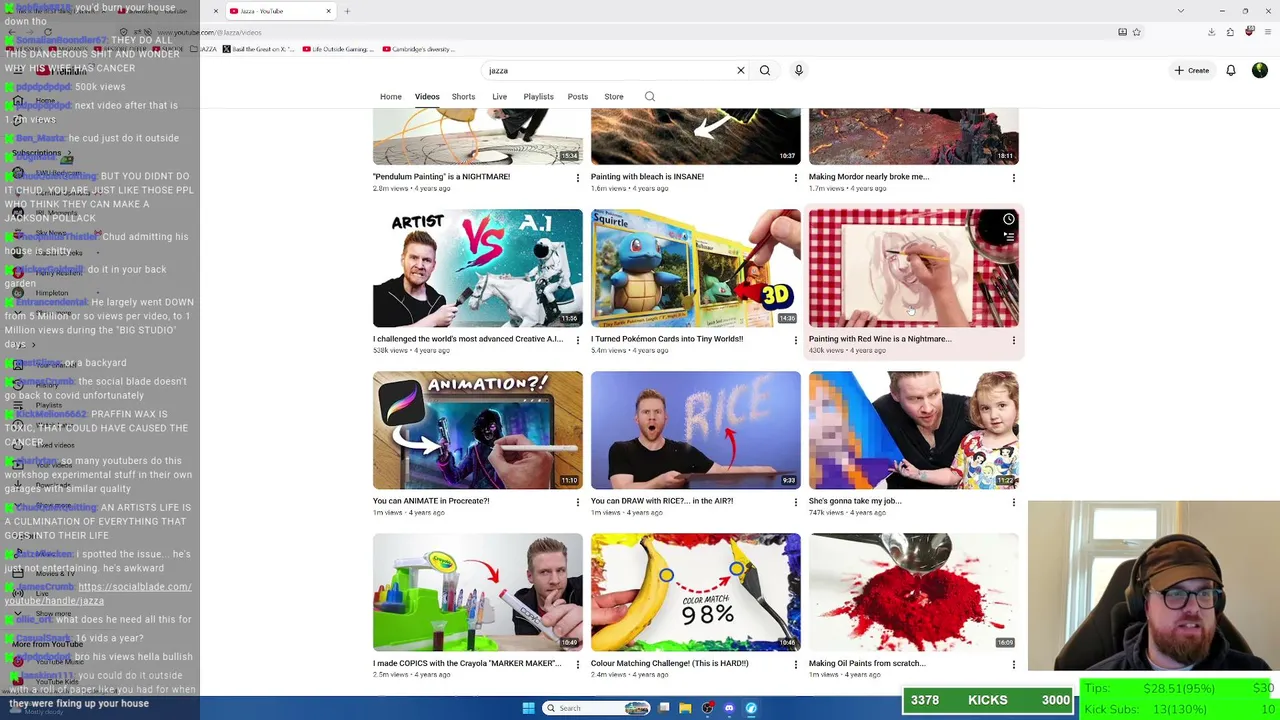The image size is (1280, 720).
Task: Open the channel Posts tab
Action: tap(578, 97)
